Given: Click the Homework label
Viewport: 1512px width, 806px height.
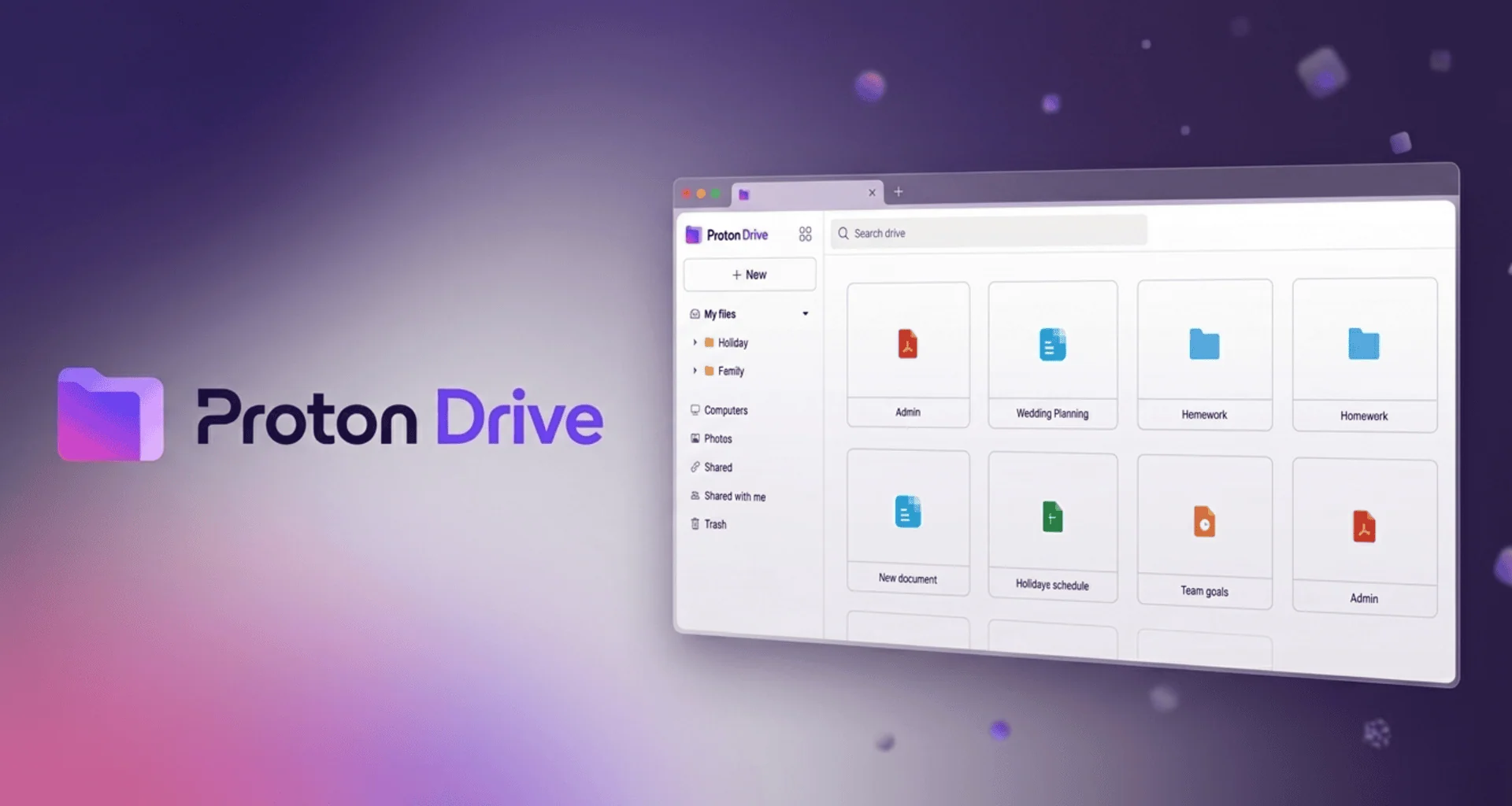Looking at the screenshot, I should pyautogui.click(x=1364, y=416).
